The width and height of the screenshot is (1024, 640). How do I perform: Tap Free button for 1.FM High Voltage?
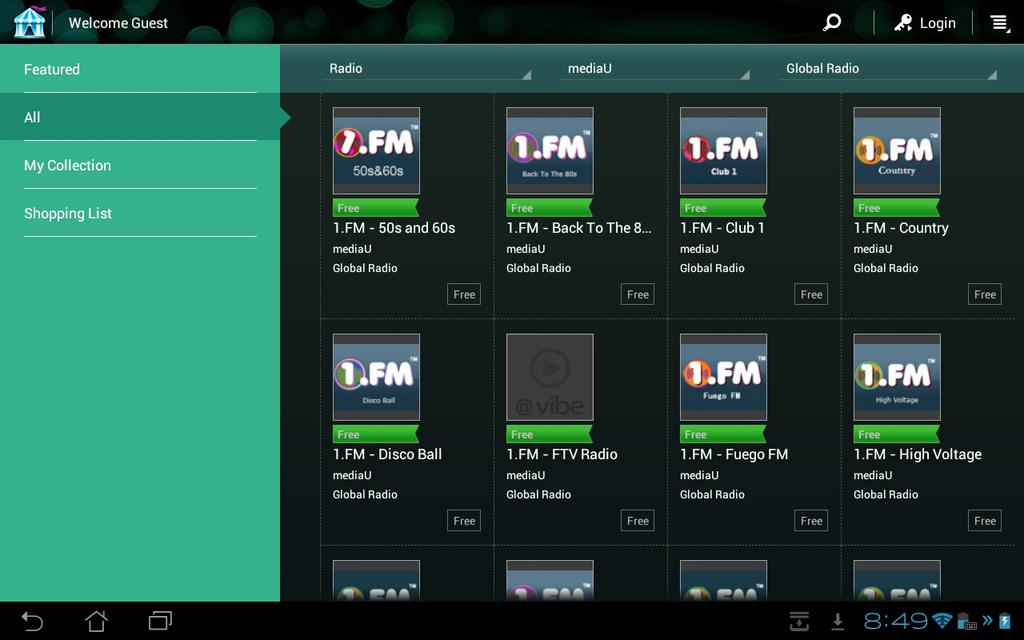(x=985, y=521)
